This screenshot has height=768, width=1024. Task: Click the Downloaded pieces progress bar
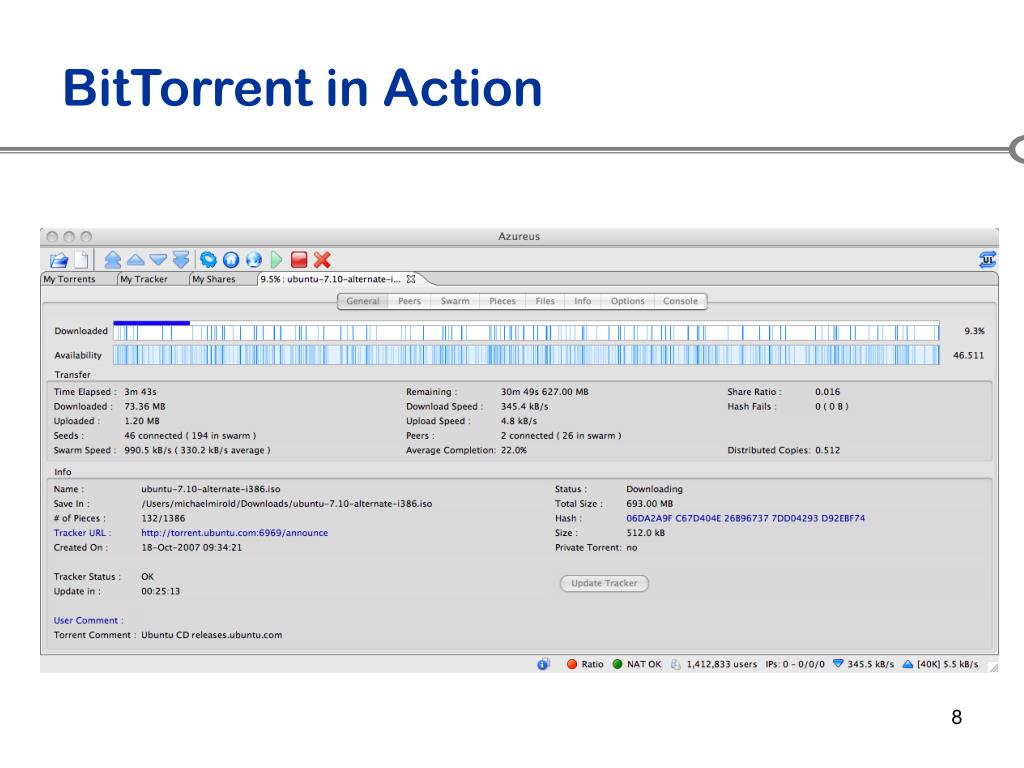pyautogui.click(x=526, y=332)
